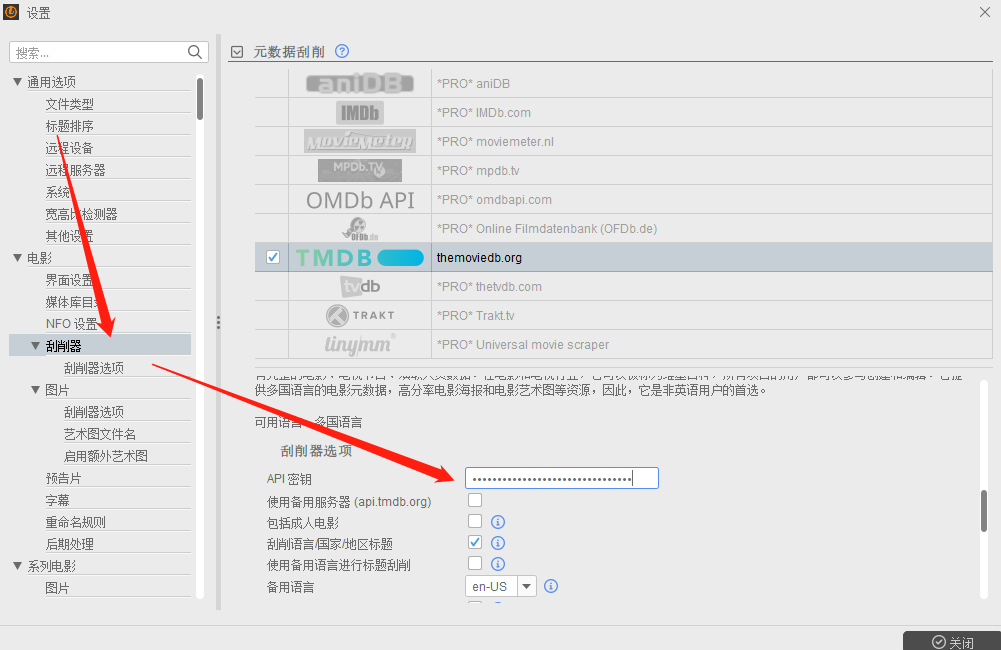Enable 使用备用语言进行标题刮削 checkbox

pos(474,563)
